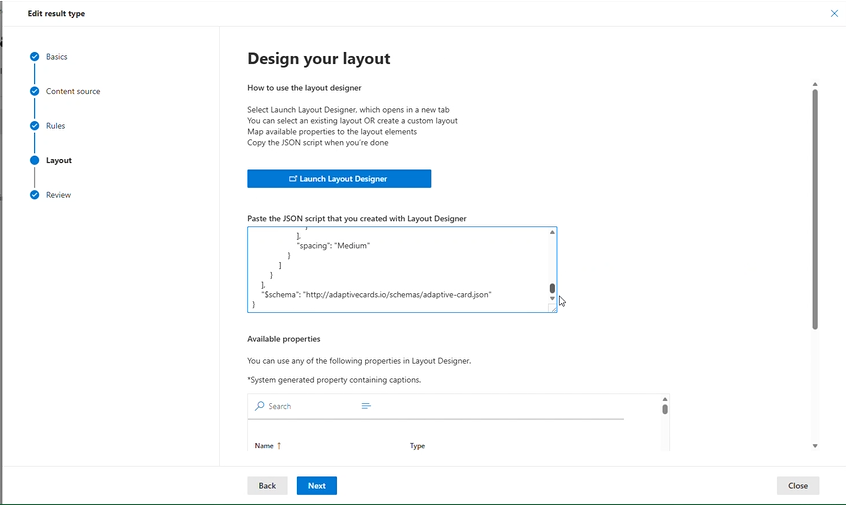The height and width of the screenshot is (505, 846).
Task: Click the Basics completed checkmark icon
Action: [35, 57]
